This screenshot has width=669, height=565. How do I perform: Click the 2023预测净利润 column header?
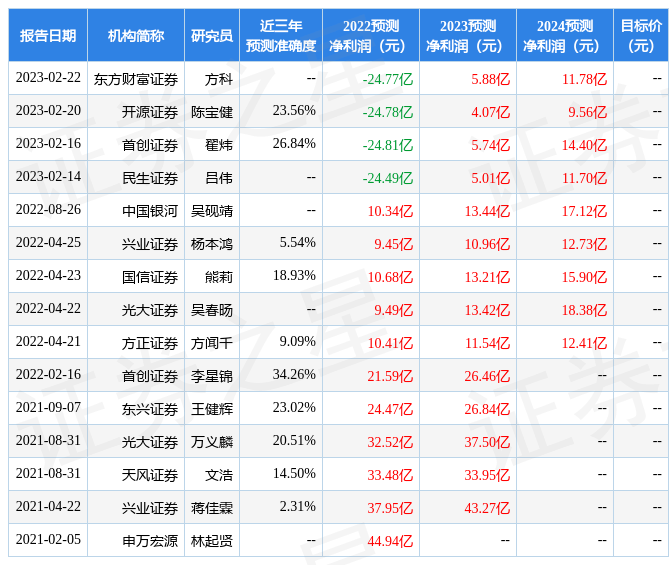pyautogui.click(x=467, y=36)
